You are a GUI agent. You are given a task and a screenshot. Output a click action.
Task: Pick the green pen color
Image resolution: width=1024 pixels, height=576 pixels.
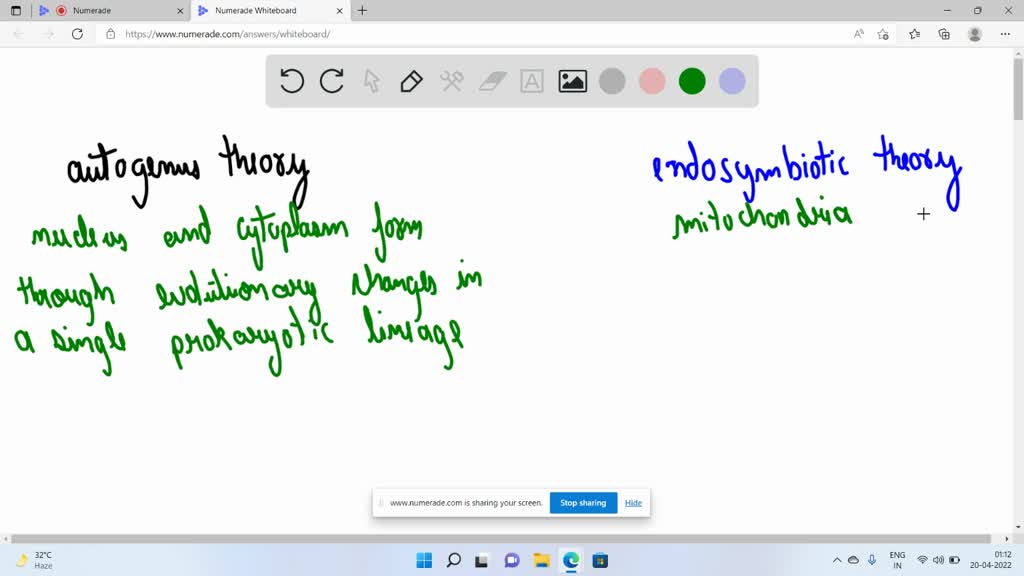(692, 81)
